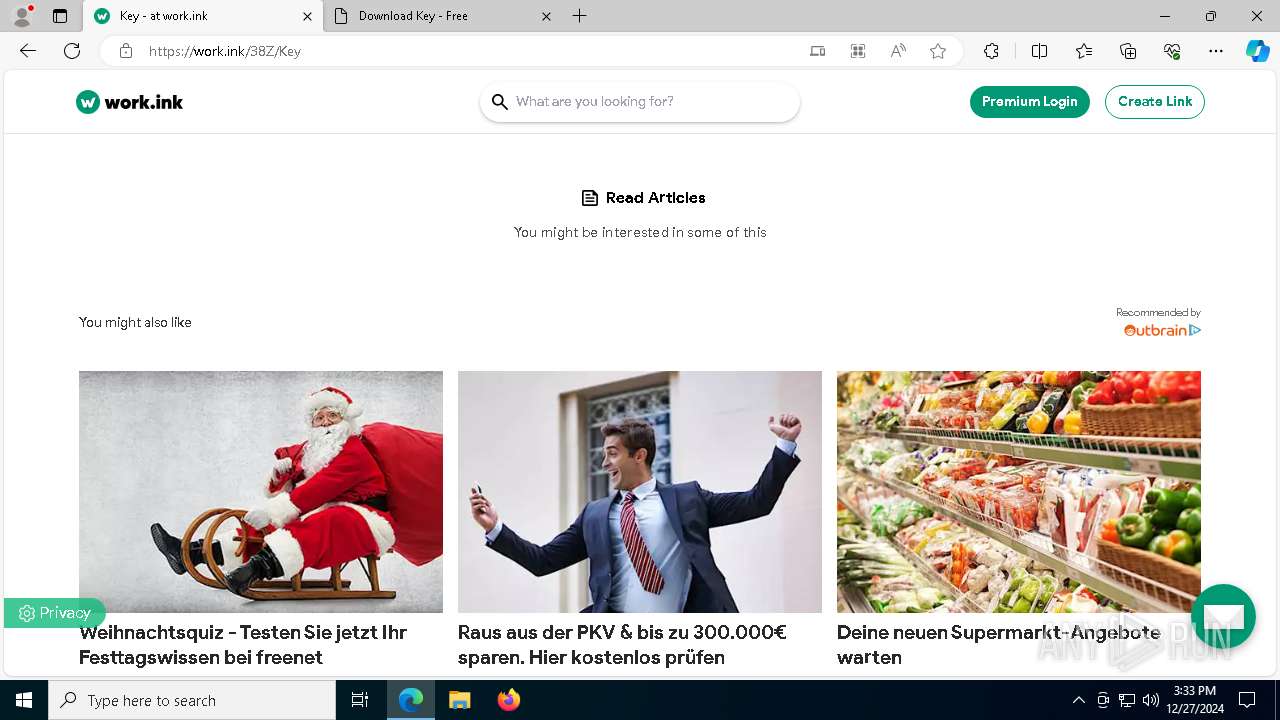Open the browser profile icon
Image resolution: width=1280 pixels, height=720 pixels.
tap(22, 16)
